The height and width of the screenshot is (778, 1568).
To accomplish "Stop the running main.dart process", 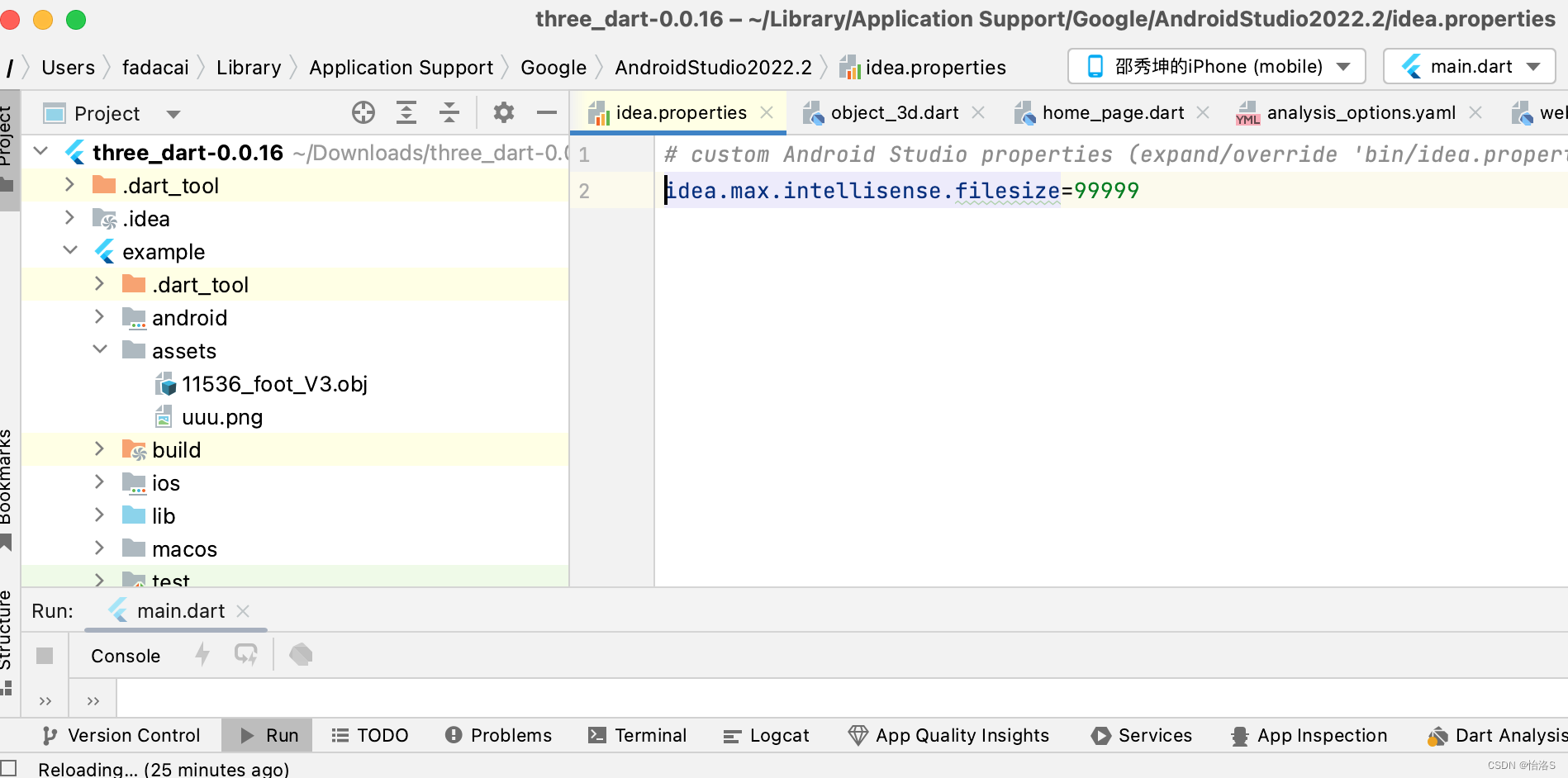I will 45,656.
